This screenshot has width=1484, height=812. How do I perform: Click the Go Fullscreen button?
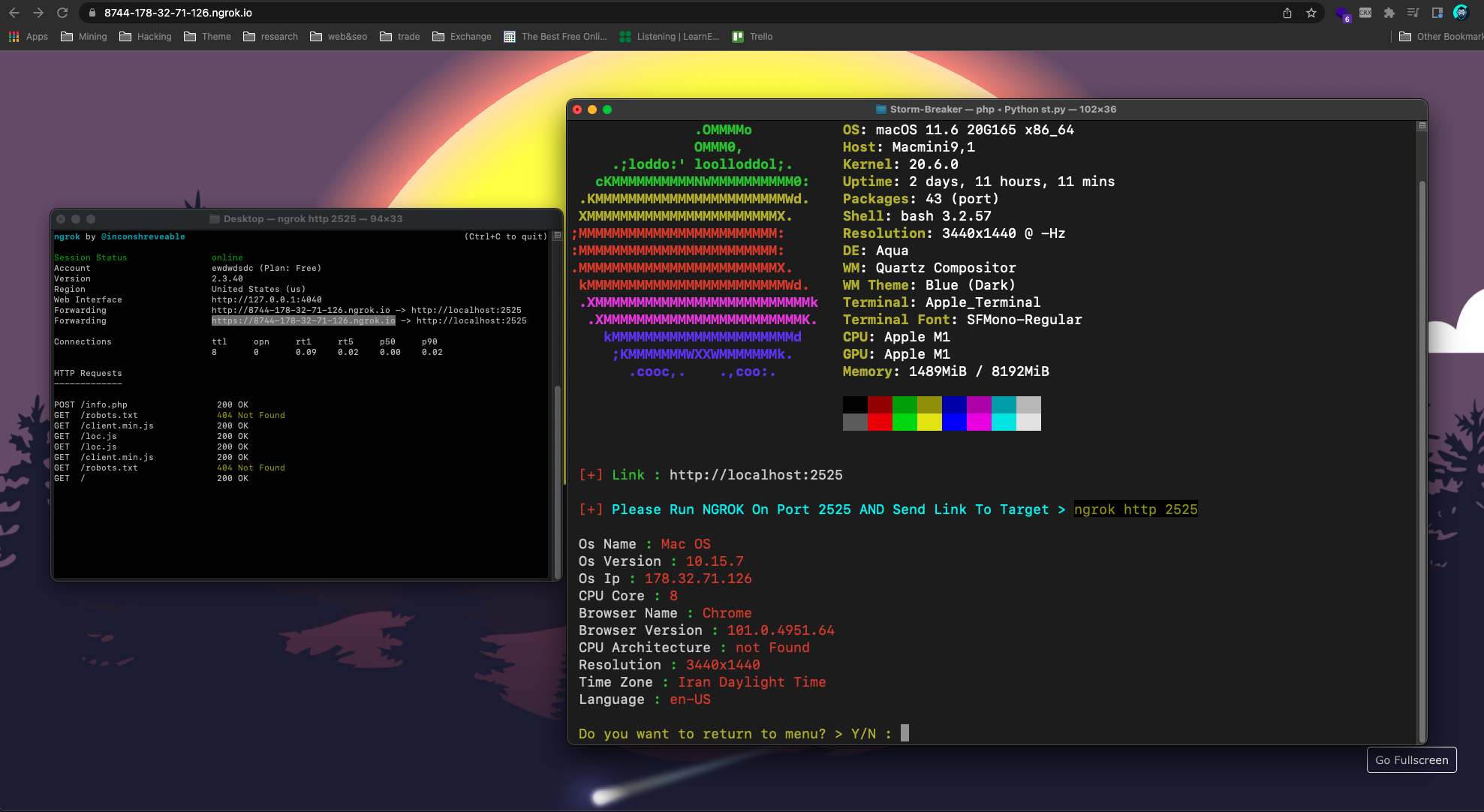1411,759
